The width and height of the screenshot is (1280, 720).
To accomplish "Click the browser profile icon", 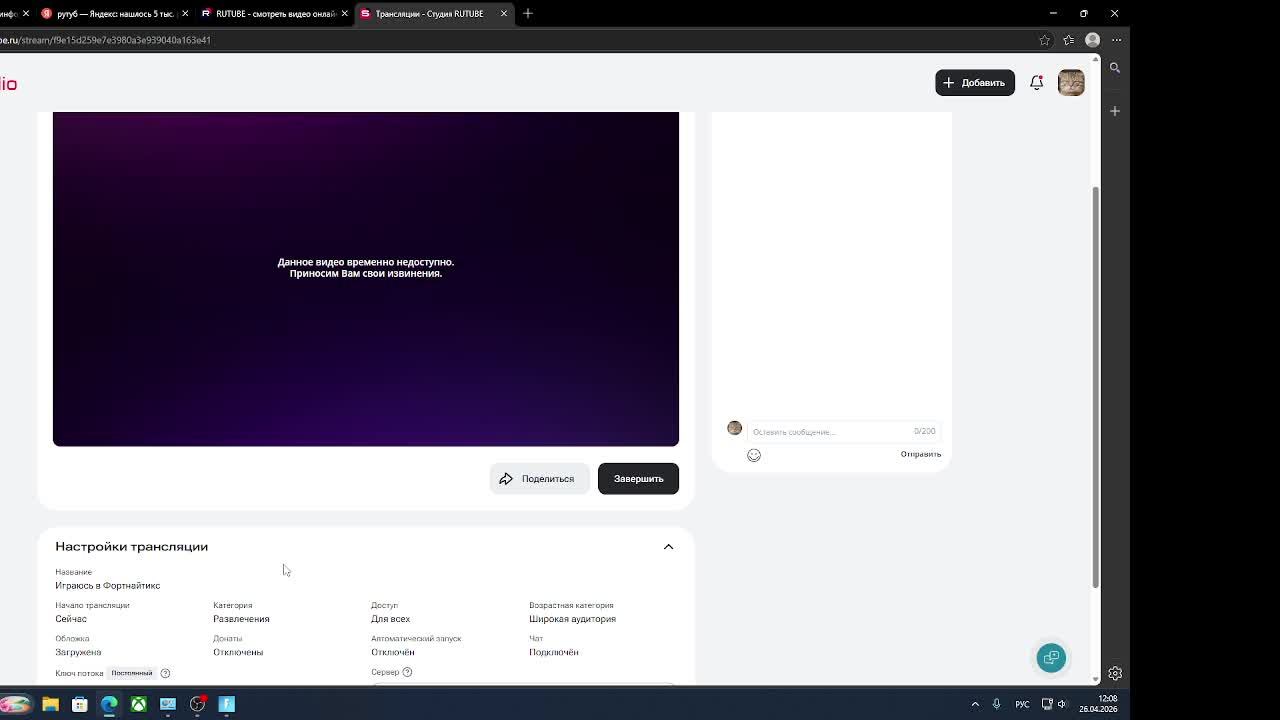I will click(1093, 40).
